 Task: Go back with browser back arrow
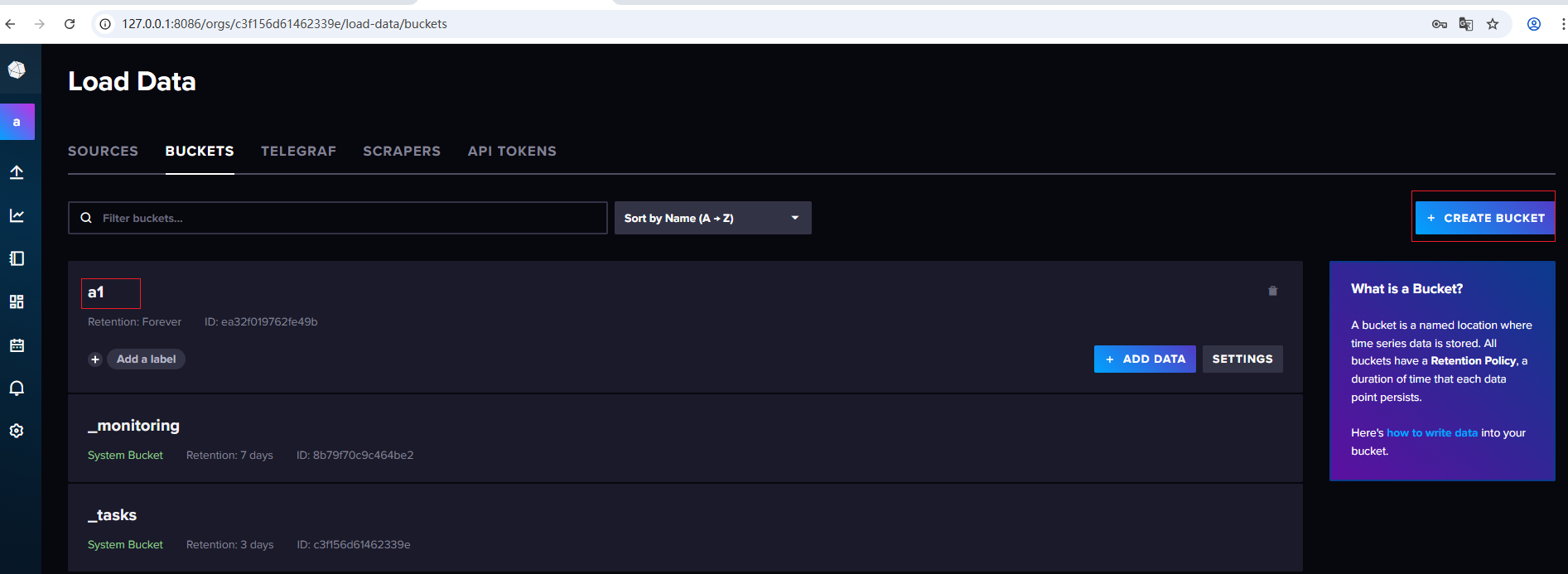11,24
